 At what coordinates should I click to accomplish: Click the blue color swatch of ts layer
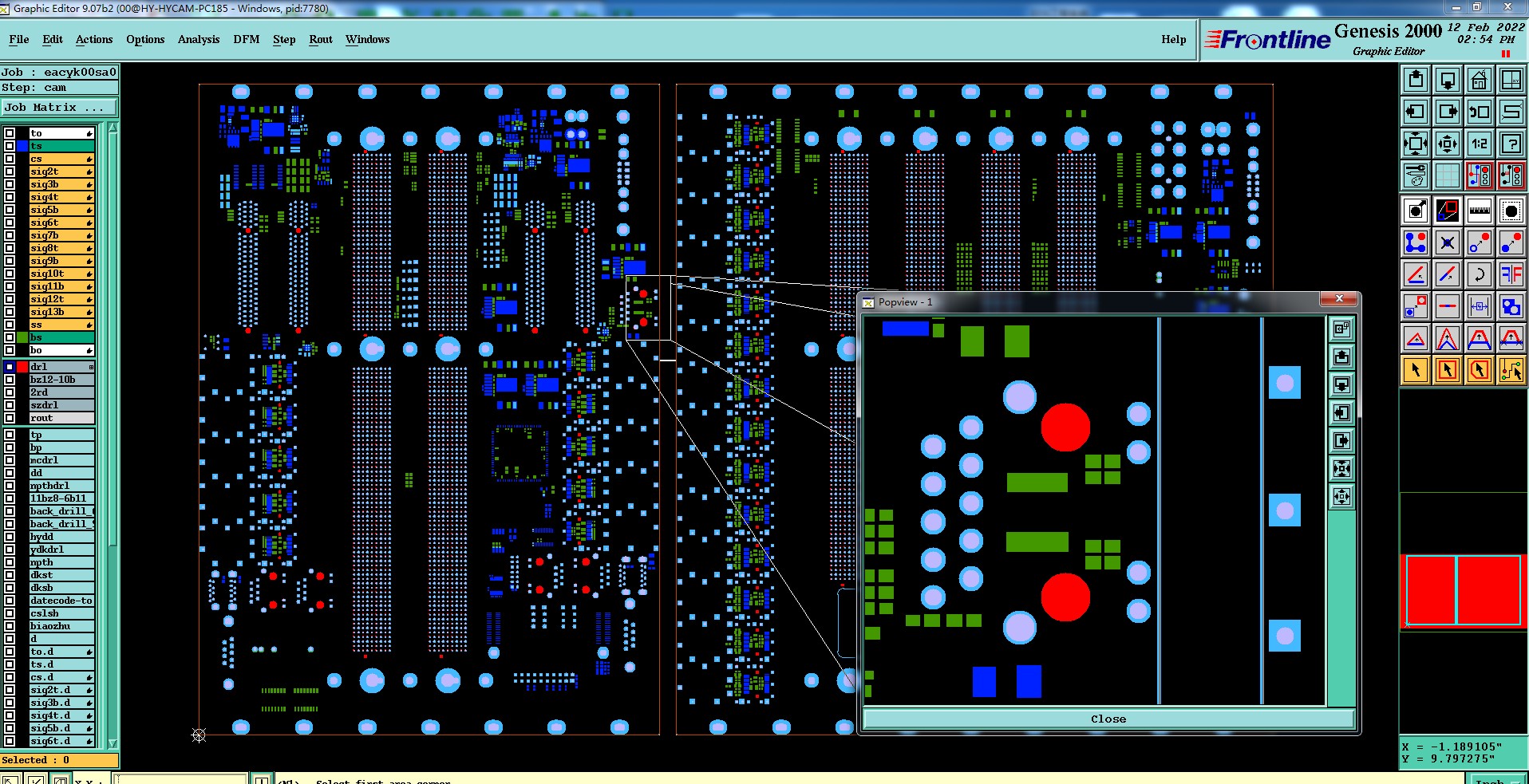pyautogui.click(x=22, y=146)
